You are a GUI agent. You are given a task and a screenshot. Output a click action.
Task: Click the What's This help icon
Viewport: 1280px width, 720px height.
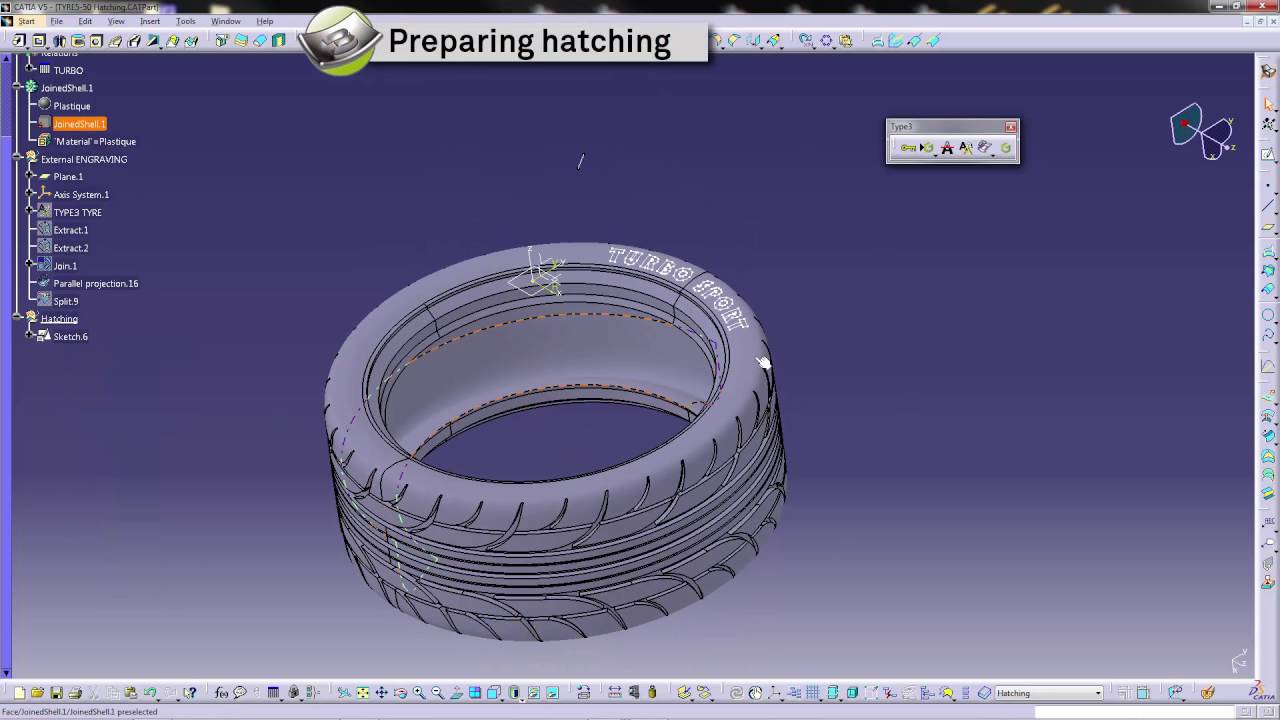[x=189, y=692]
